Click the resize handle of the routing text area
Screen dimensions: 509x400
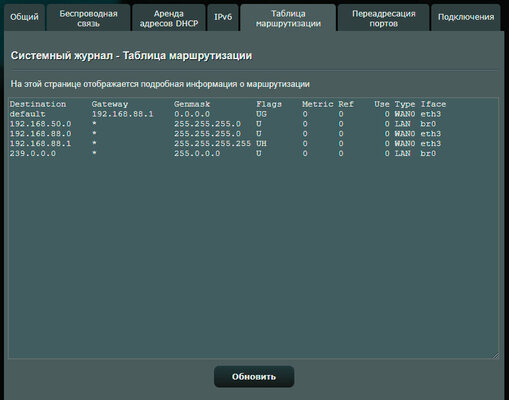tap(495, 356)
